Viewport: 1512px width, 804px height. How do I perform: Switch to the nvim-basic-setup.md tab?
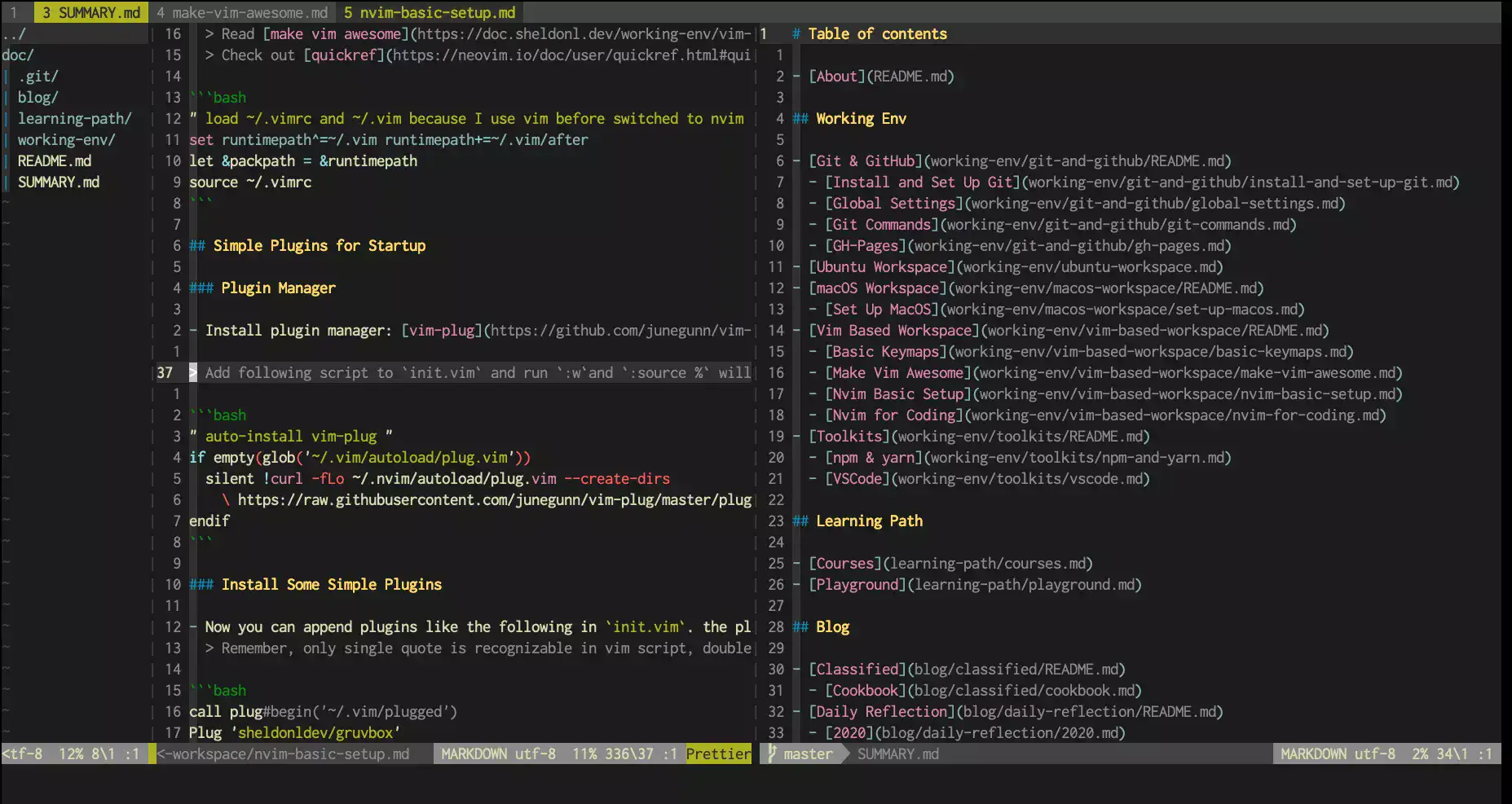pos(430,12)
